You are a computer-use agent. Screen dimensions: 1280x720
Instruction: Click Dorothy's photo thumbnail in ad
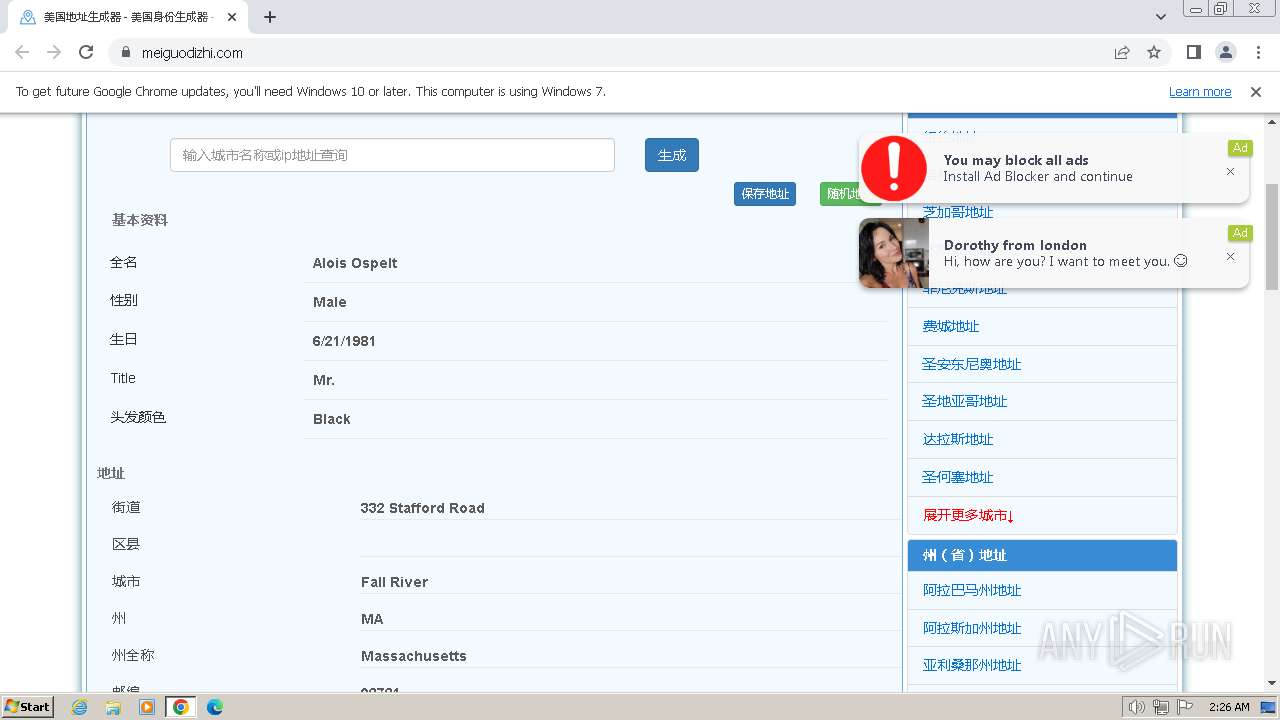pyautogui.click(x=894, y=253)
